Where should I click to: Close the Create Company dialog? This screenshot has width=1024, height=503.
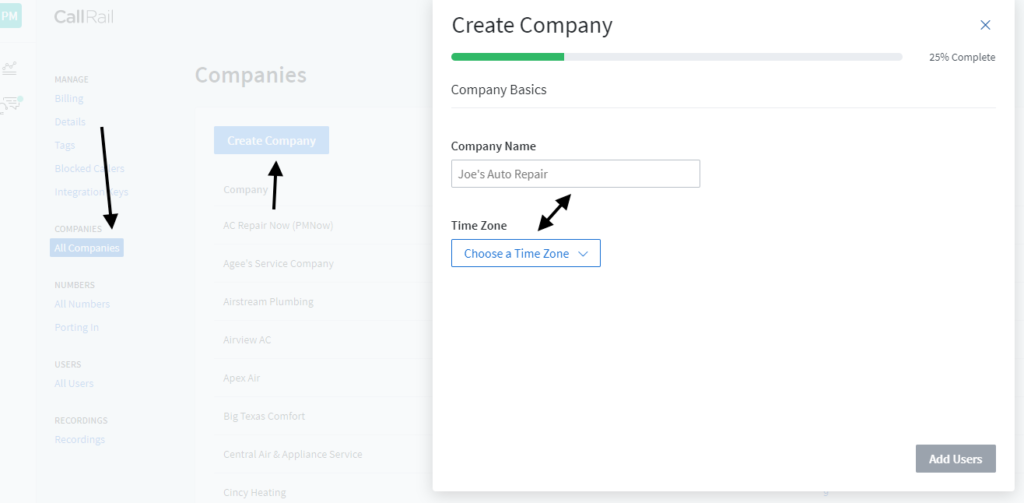[x=985, y=25]
